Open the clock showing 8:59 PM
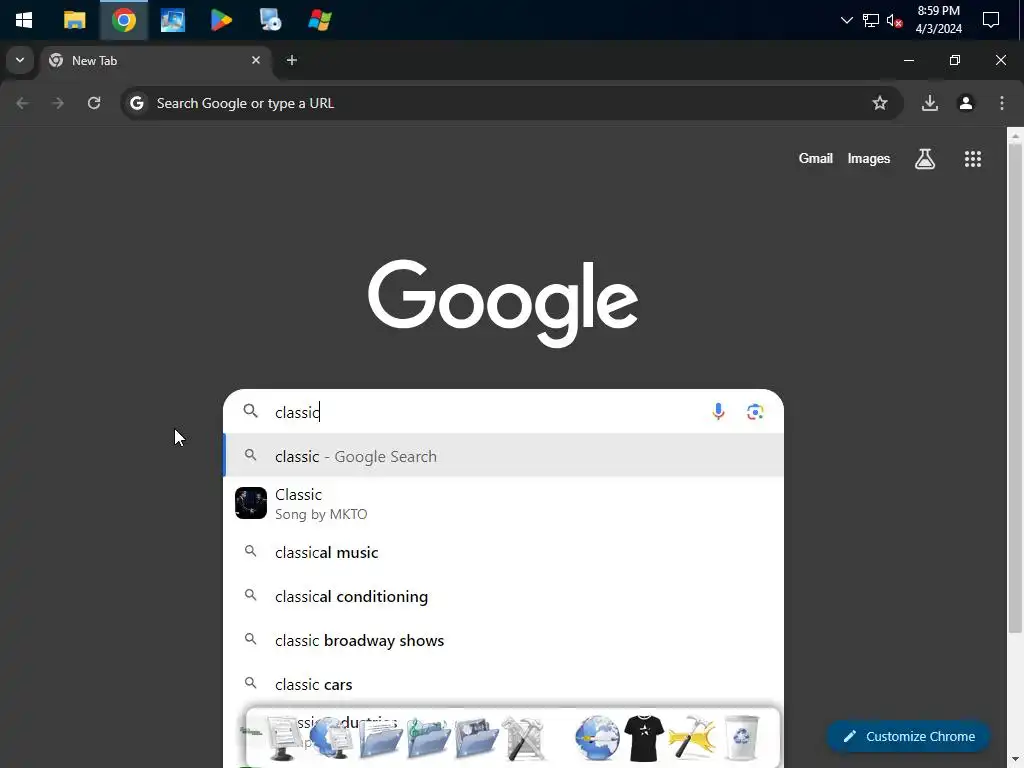 click(x=938, y=20)
